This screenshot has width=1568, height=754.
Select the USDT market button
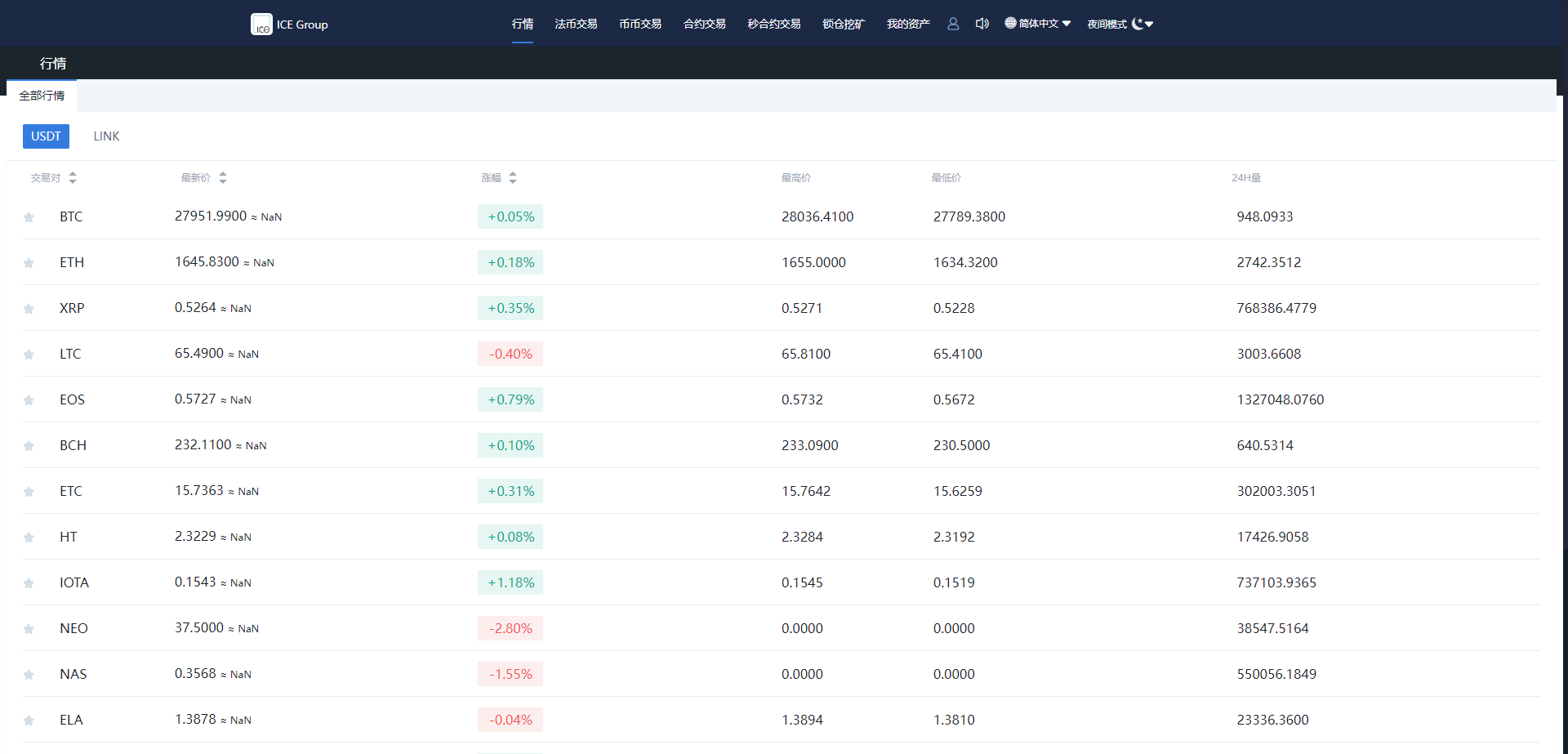(46, 136)
